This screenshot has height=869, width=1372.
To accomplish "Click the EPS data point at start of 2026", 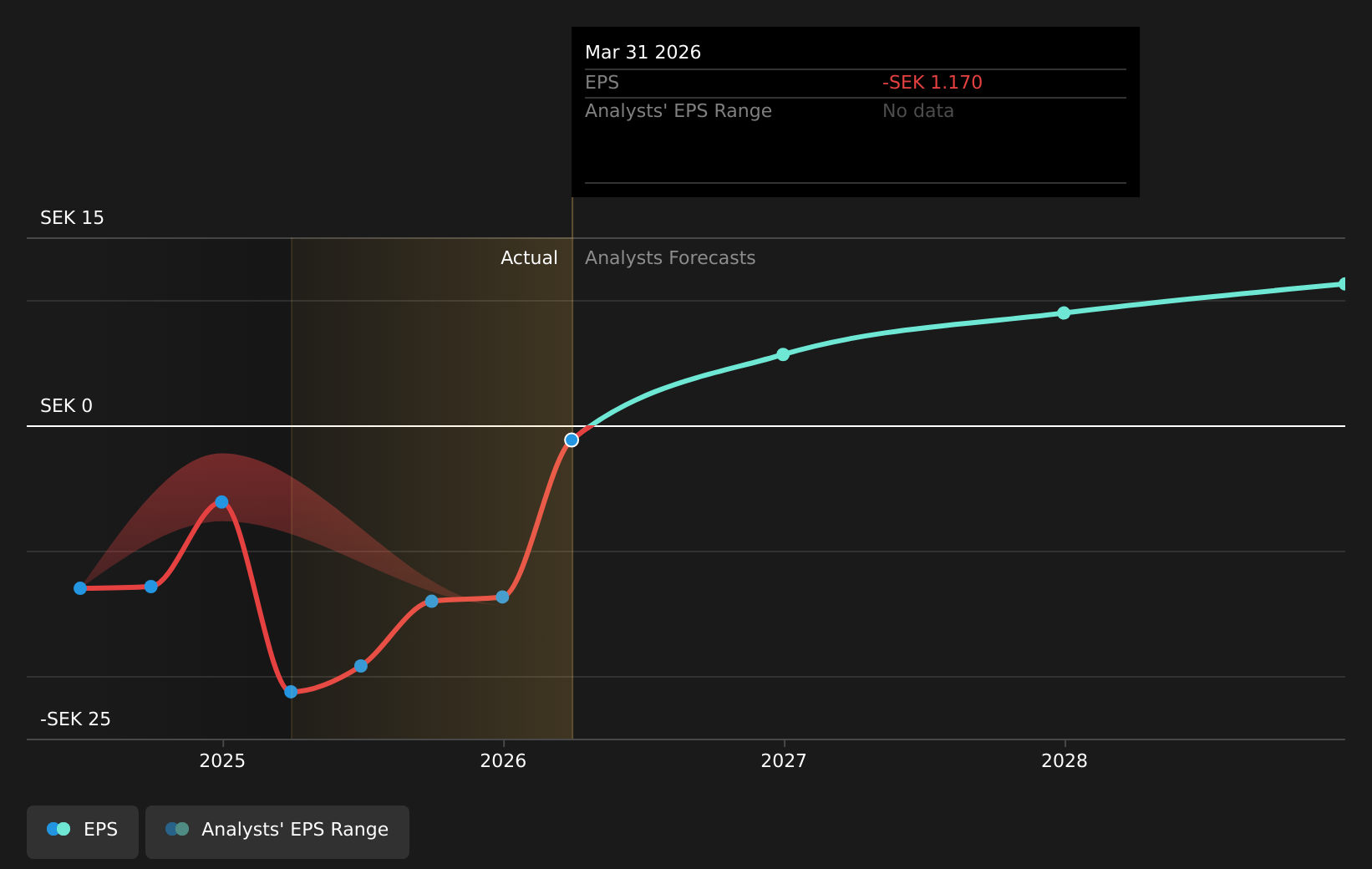I will pos(502,597).
